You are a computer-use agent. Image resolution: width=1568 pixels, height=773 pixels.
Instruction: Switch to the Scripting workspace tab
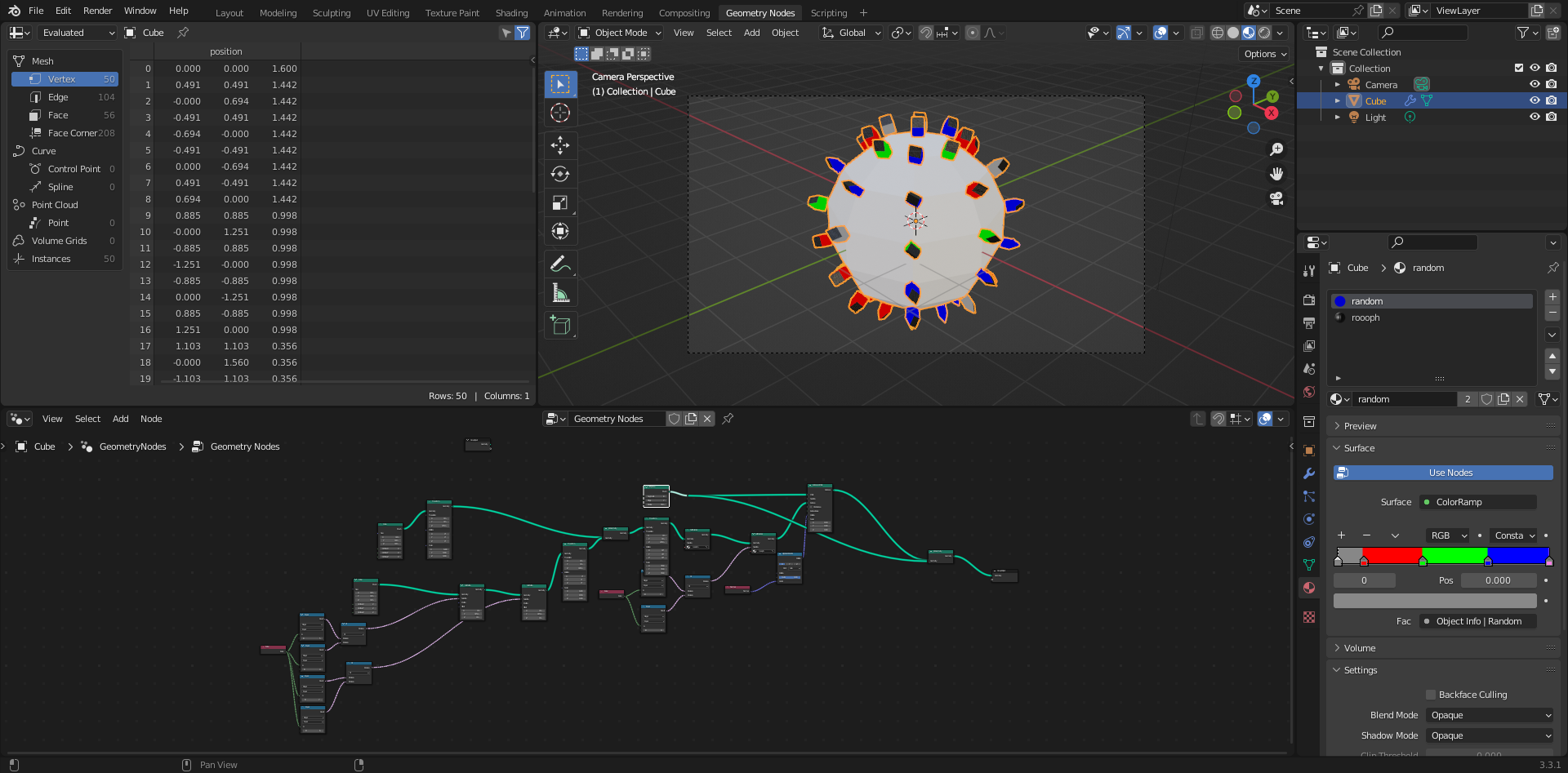tap(828, 13)
